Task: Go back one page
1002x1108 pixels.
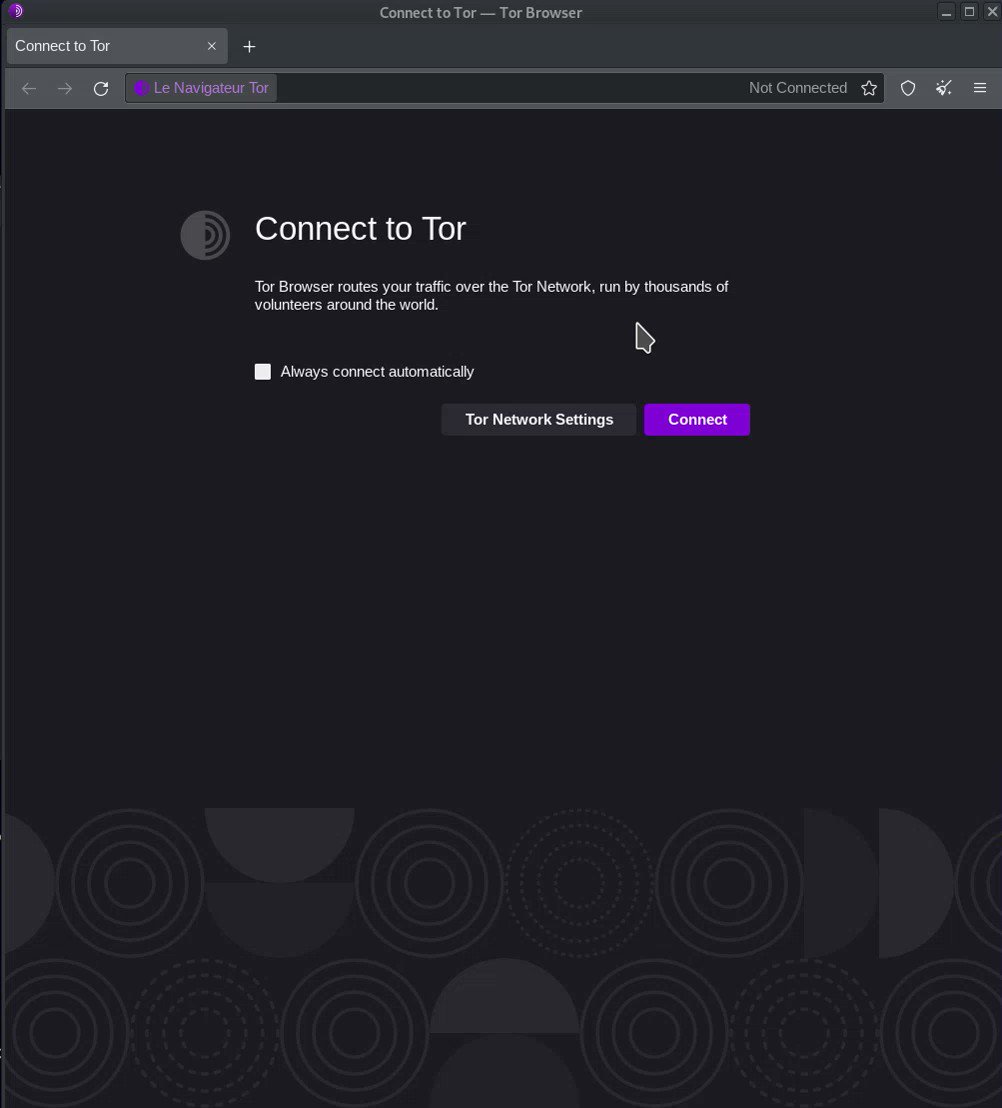Action: (x=29, y=88)
